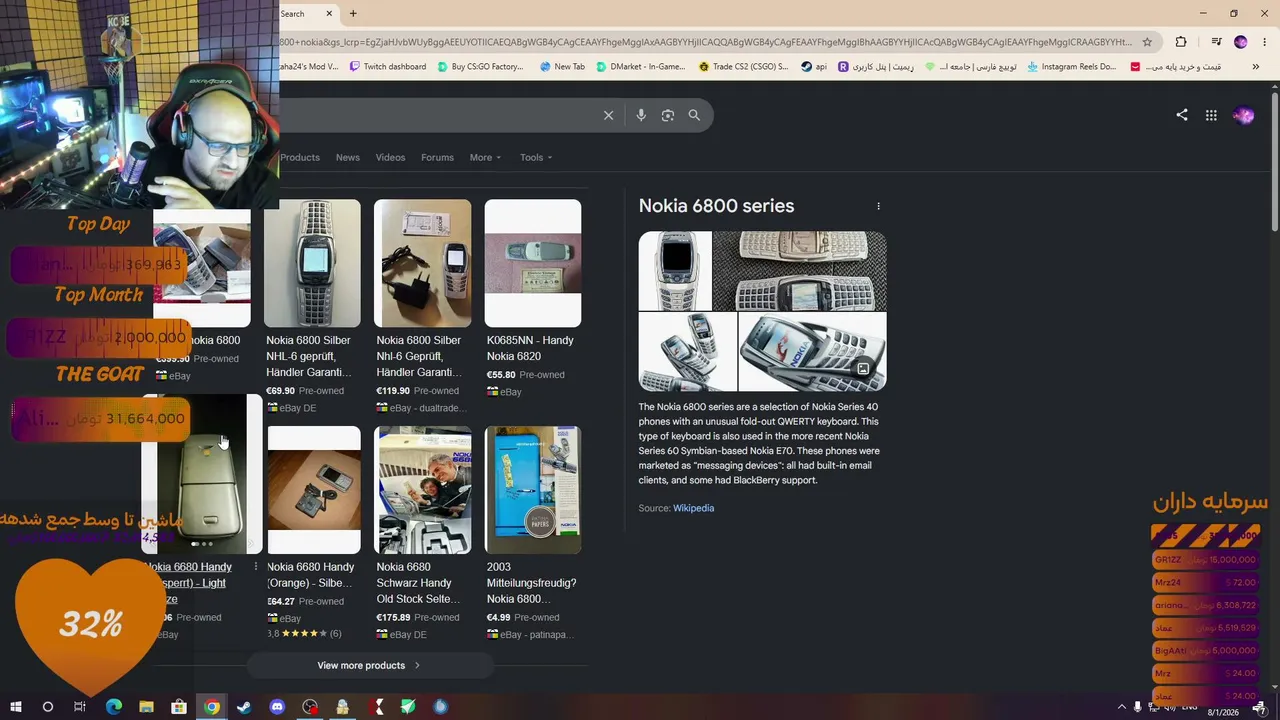The width and height of the screenshot is (1280, 720).
Task: Switch to the Videos results tab
Action: pos(390,157)
